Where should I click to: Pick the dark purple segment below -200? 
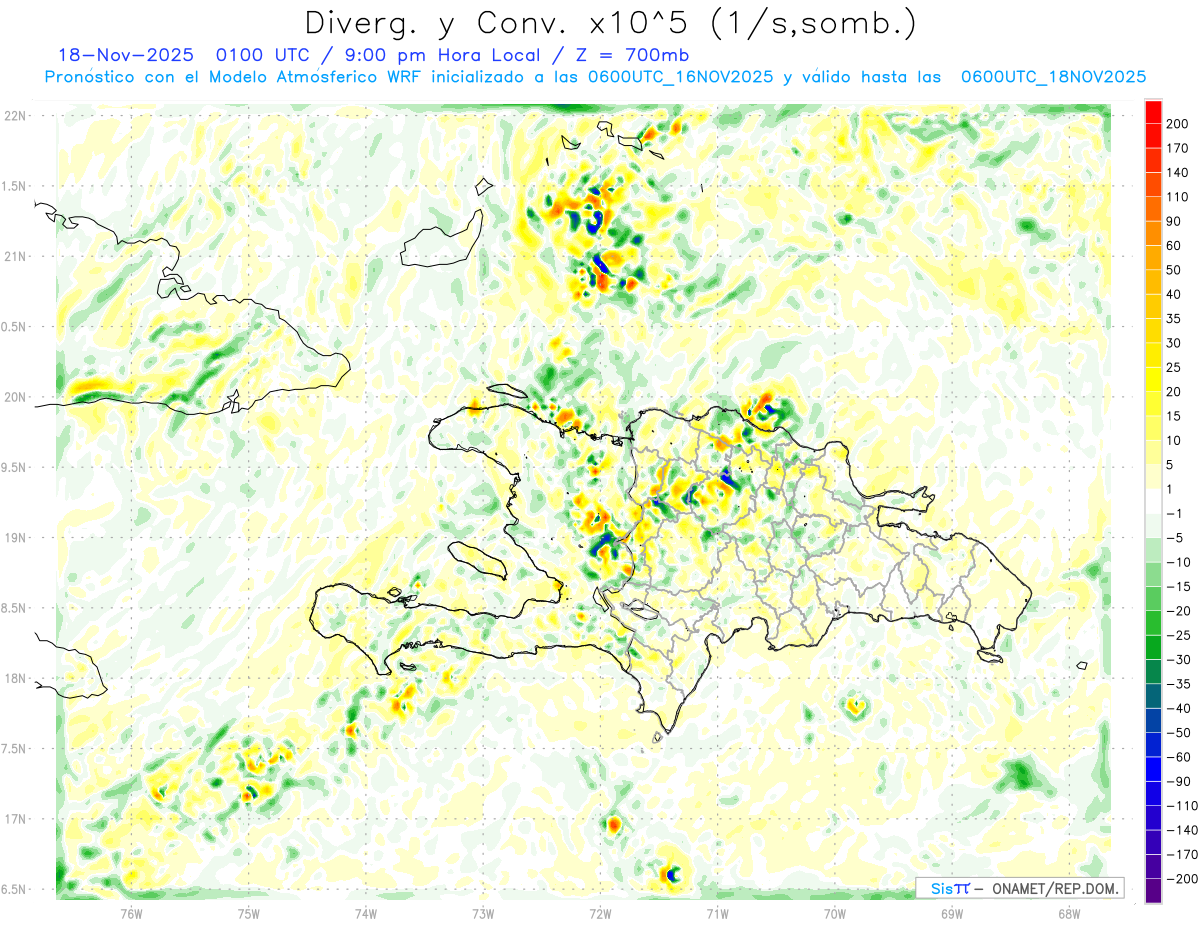pos(1153,890)
